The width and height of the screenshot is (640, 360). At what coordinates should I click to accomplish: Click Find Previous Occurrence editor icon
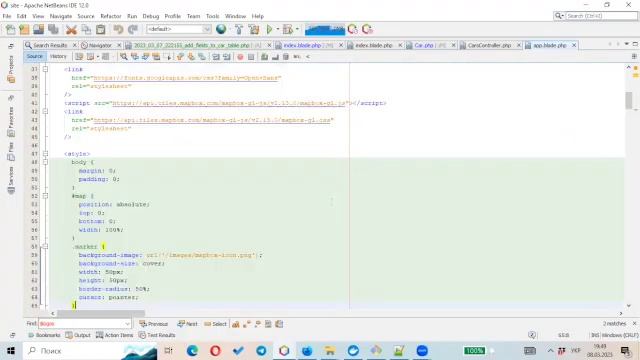[134, 57]
